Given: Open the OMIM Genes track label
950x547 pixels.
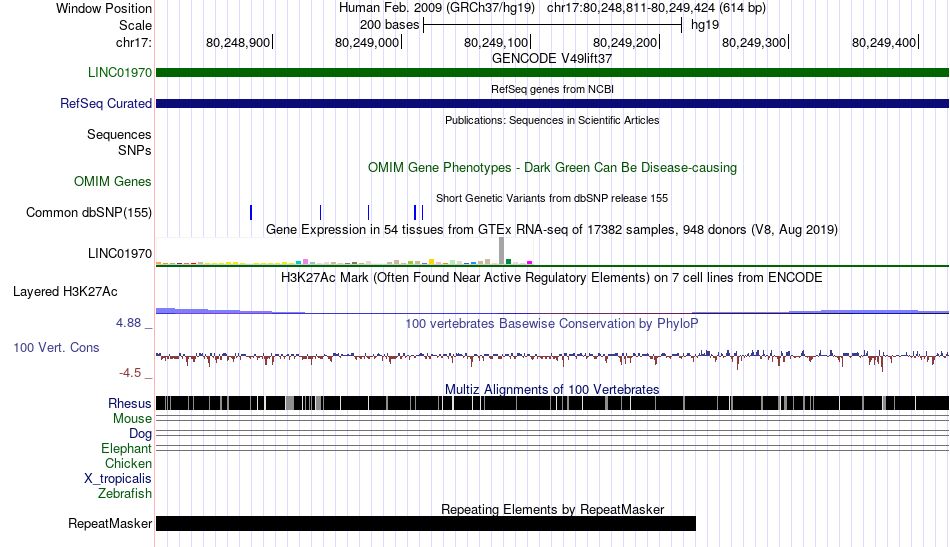Looking at the screenshot, I should coord(112,182).
